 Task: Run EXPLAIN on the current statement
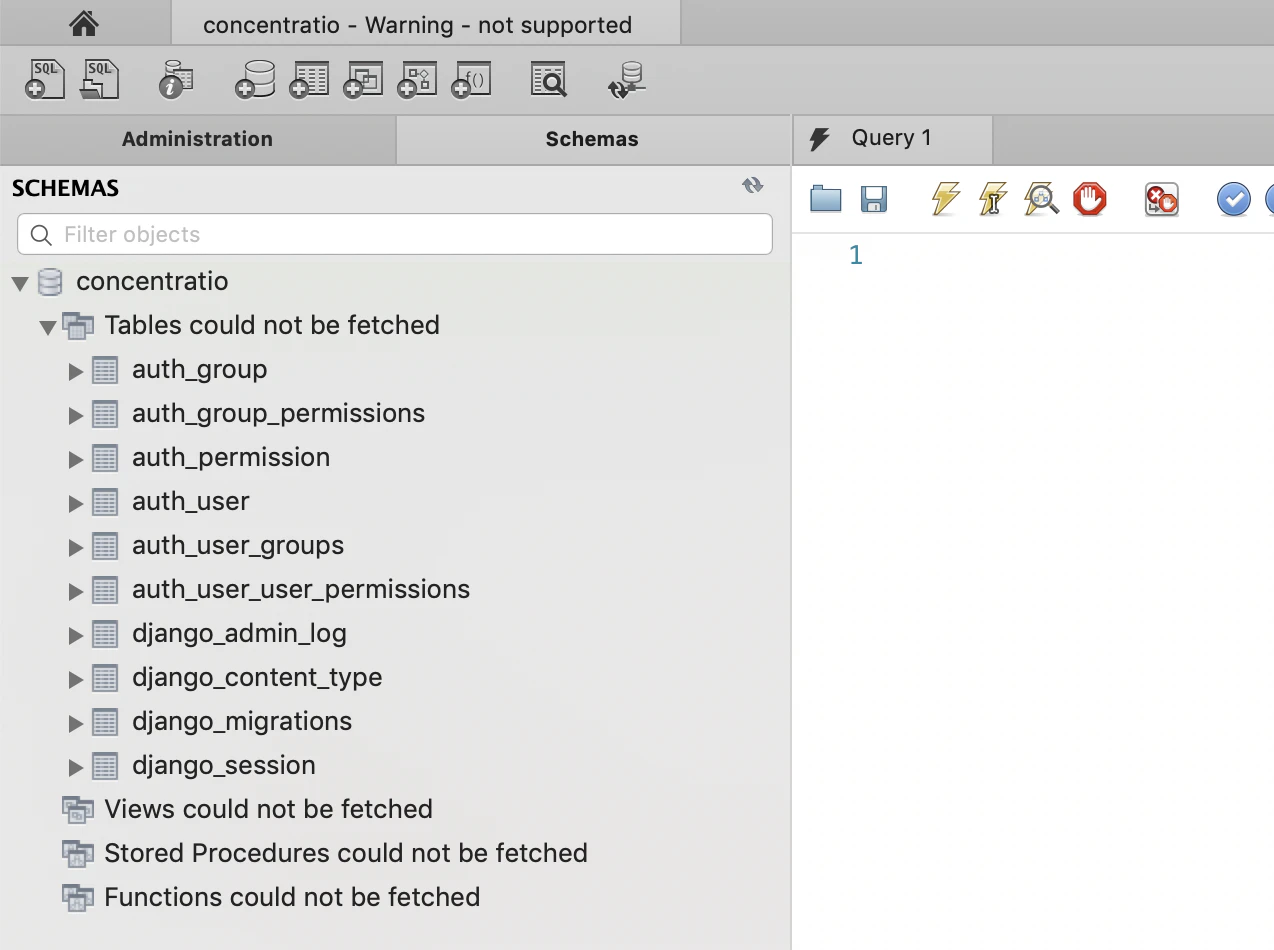tap(1041, 199)
